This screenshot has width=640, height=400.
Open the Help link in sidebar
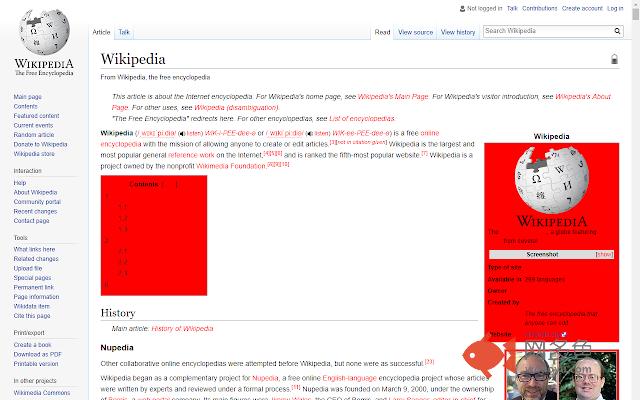(x=20, y=183)
